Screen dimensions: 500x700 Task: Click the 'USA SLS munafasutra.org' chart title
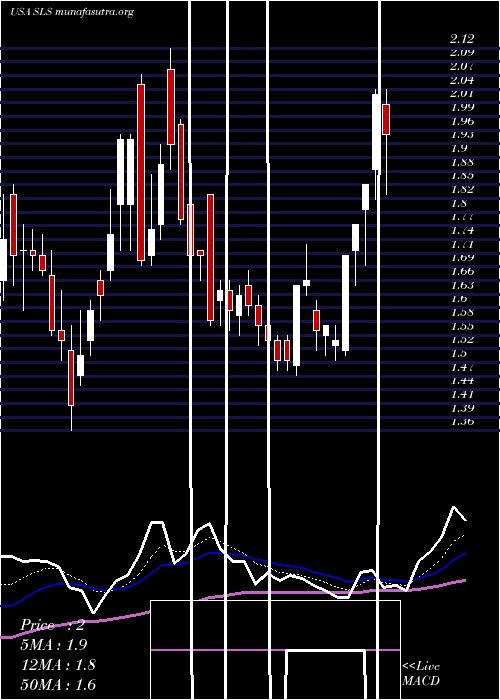[72, 12]
